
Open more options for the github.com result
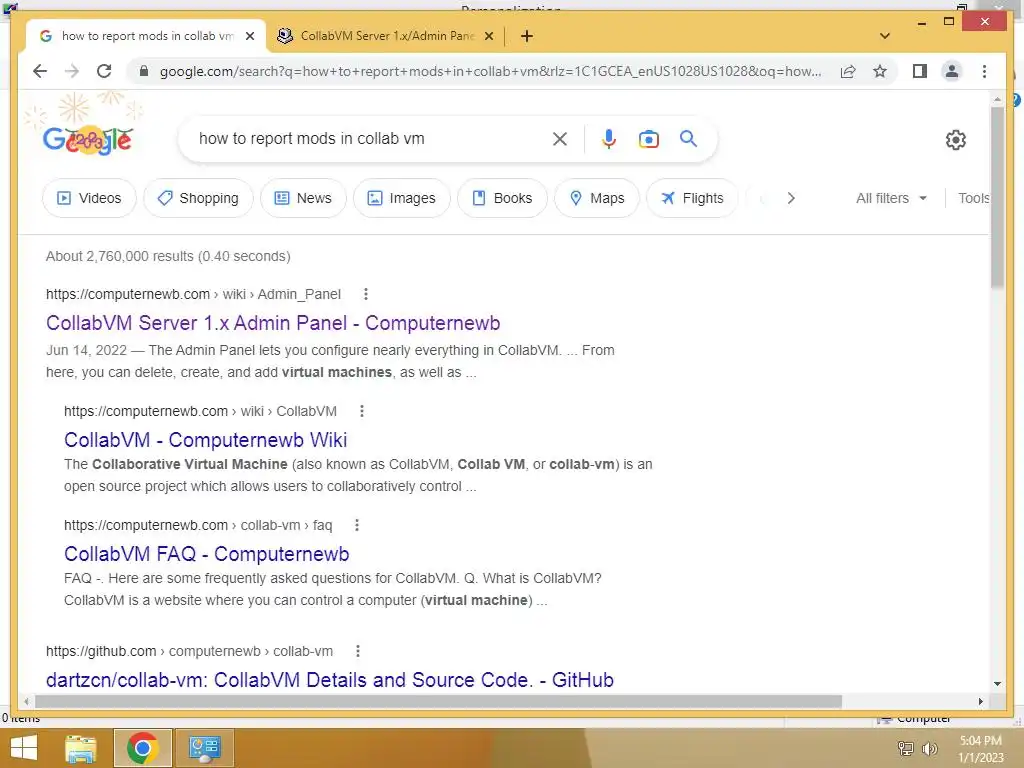(357, 651)
